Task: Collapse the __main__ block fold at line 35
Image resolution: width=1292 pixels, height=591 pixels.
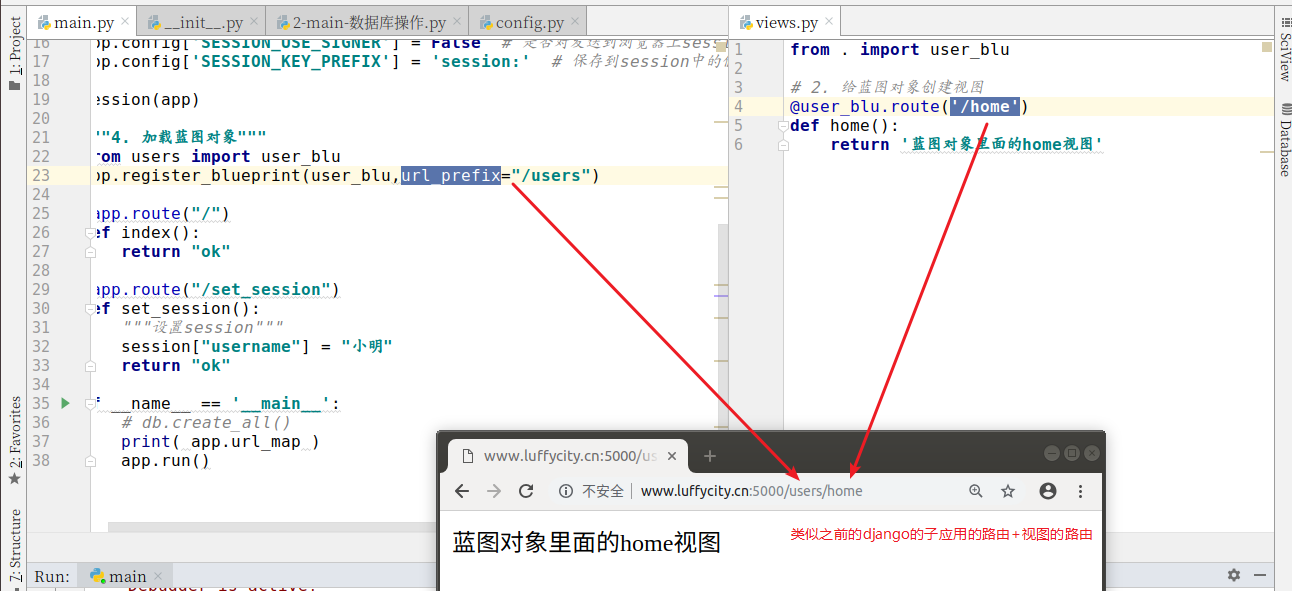Action: click(90, 404)
